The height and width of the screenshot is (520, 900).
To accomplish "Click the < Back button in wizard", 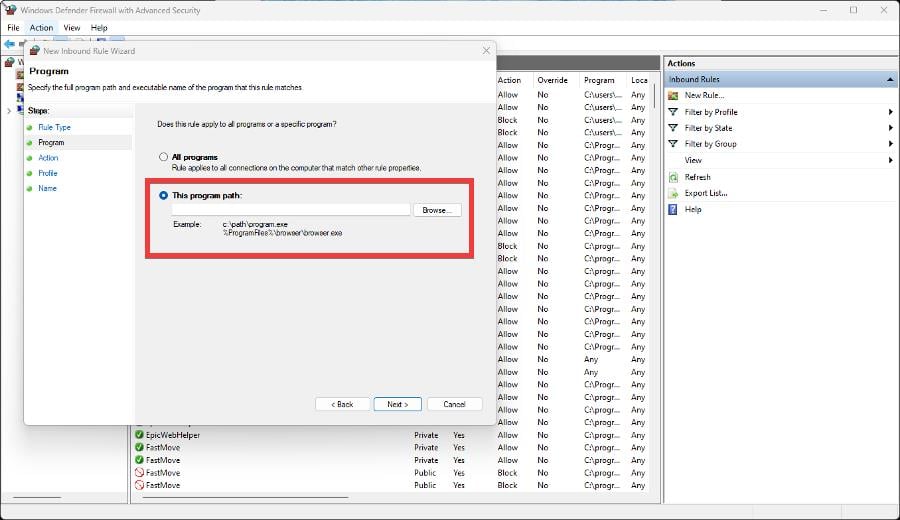I will (342, 404).
